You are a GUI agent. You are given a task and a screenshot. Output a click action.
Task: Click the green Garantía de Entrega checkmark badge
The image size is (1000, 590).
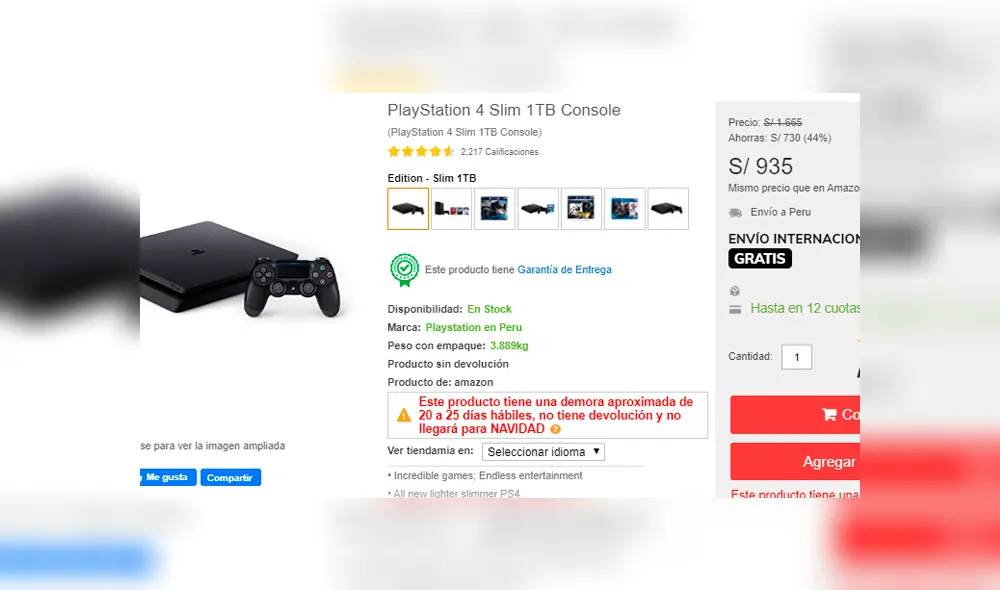(x=403, y=269)
